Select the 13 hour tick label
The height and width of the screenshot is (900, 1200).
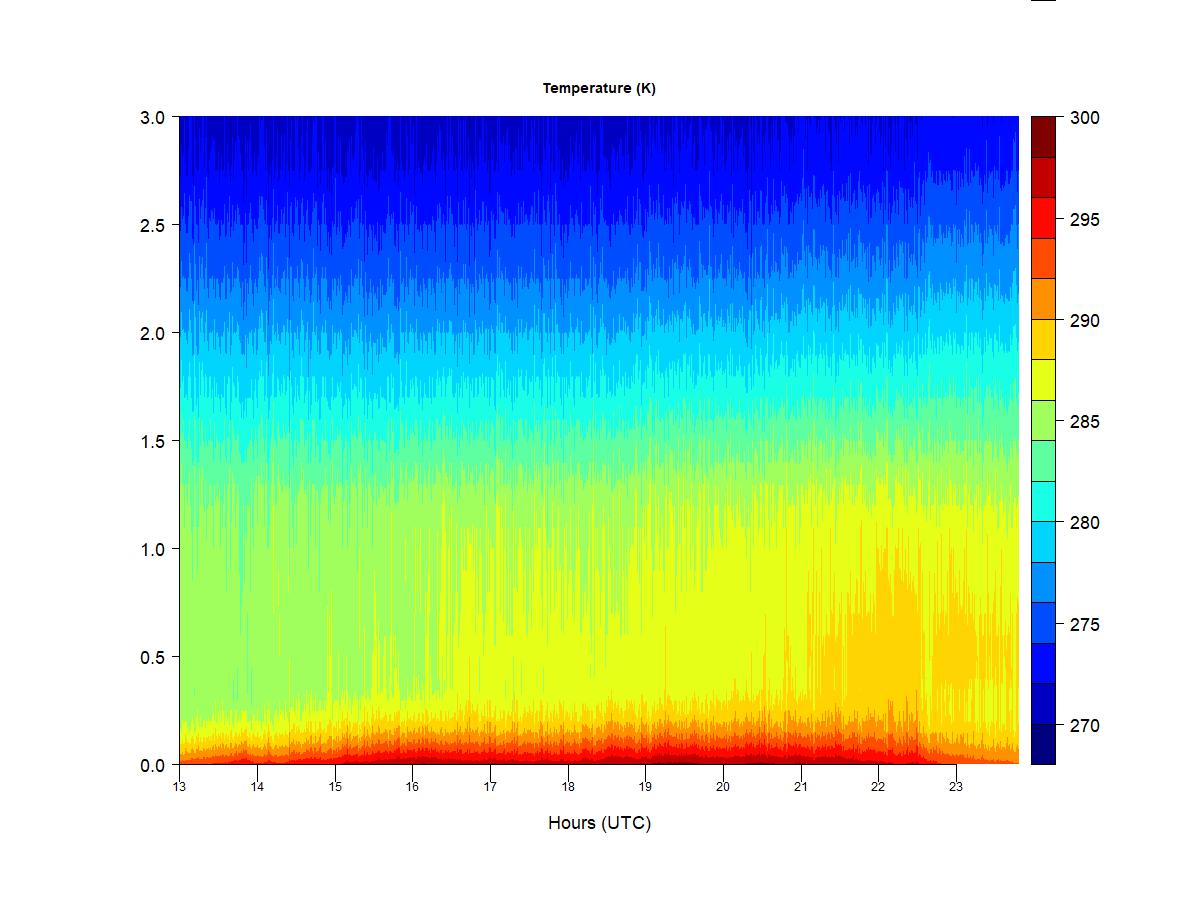179,787
